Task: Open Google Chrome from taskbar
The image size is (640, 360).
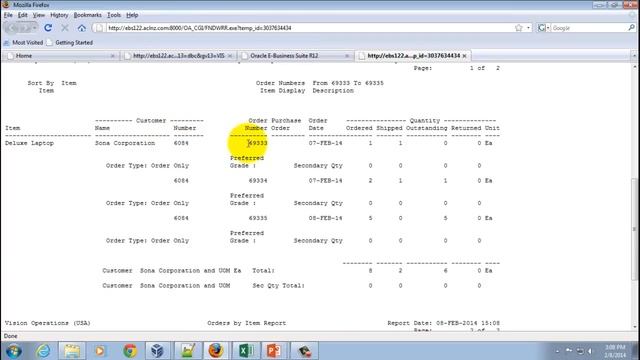Action: point(130,351)
